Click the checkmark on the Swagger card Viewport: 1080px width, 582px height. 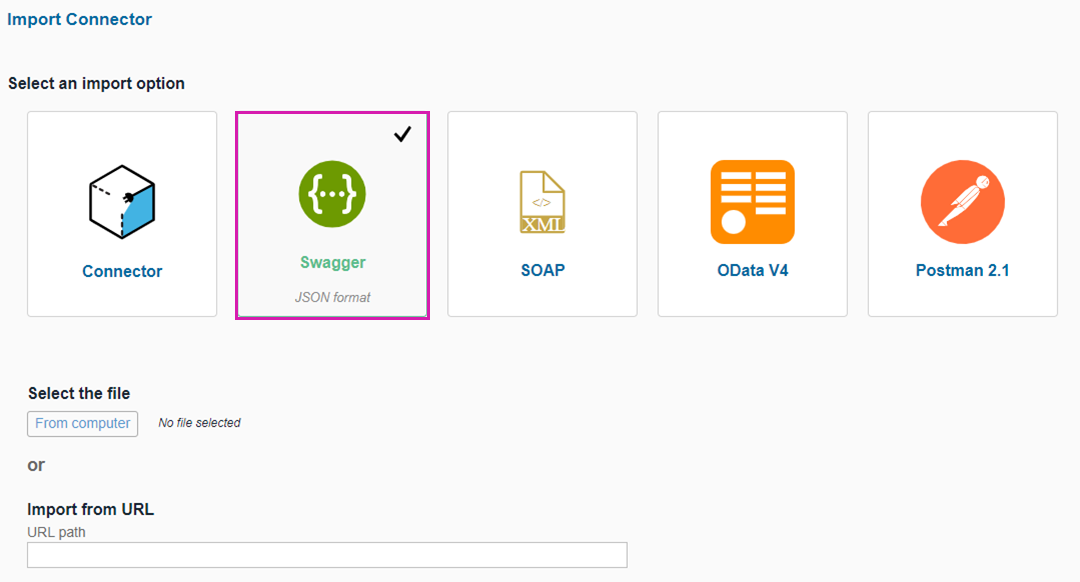[x=402, y=134]
